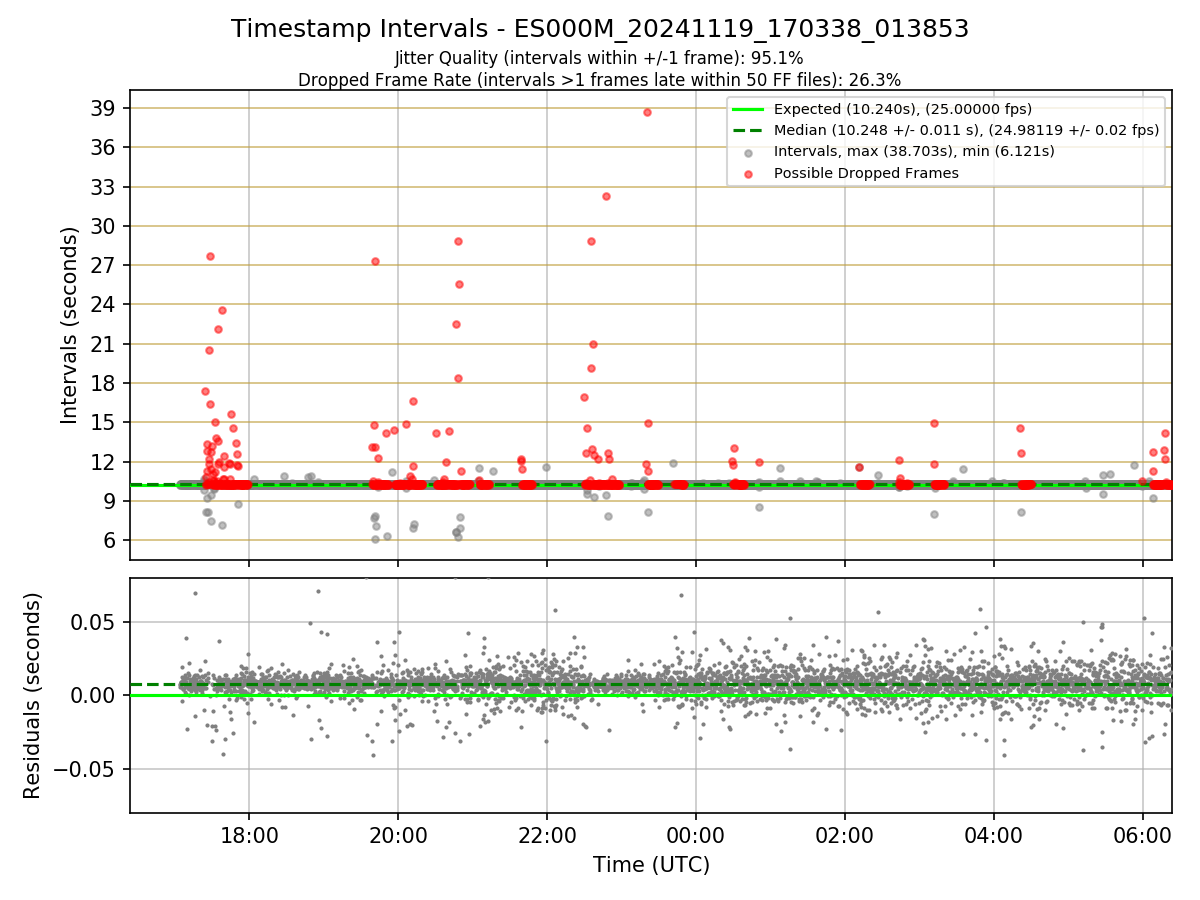Click the "02:00" x-axis tick label
1200x900 pixels.
(845, 835)
